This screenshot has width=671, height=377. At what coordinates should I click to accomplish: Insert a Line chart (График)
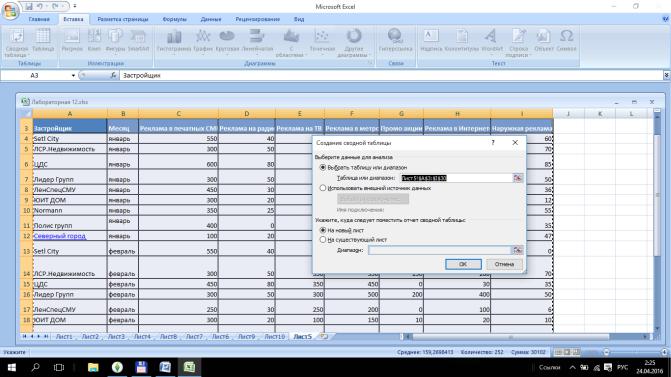click(x=202, y=42)
